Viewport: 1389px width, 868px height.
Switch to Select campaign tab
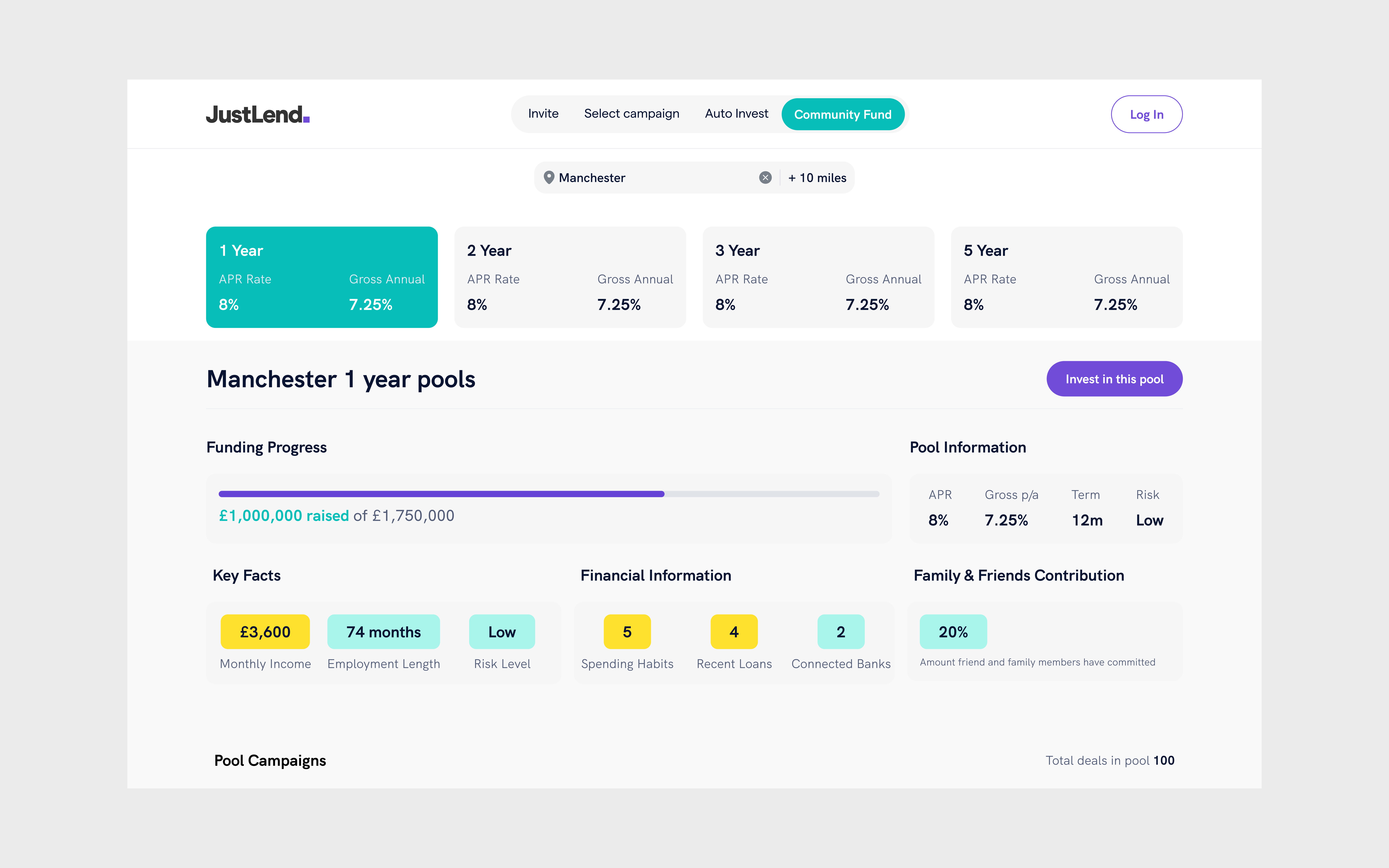click(x=631, y=114)
